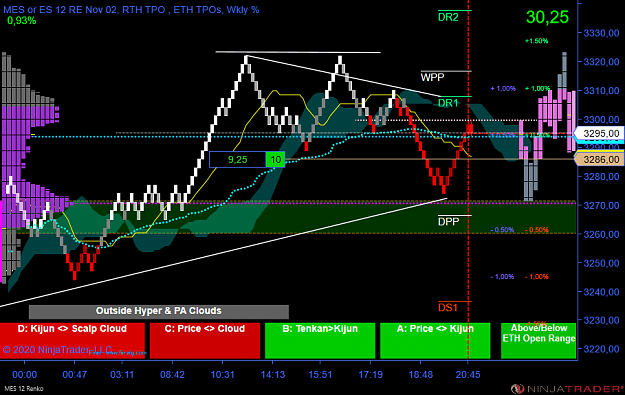Click the DS1 pivot label
The image size is (625, 395).
448,307
